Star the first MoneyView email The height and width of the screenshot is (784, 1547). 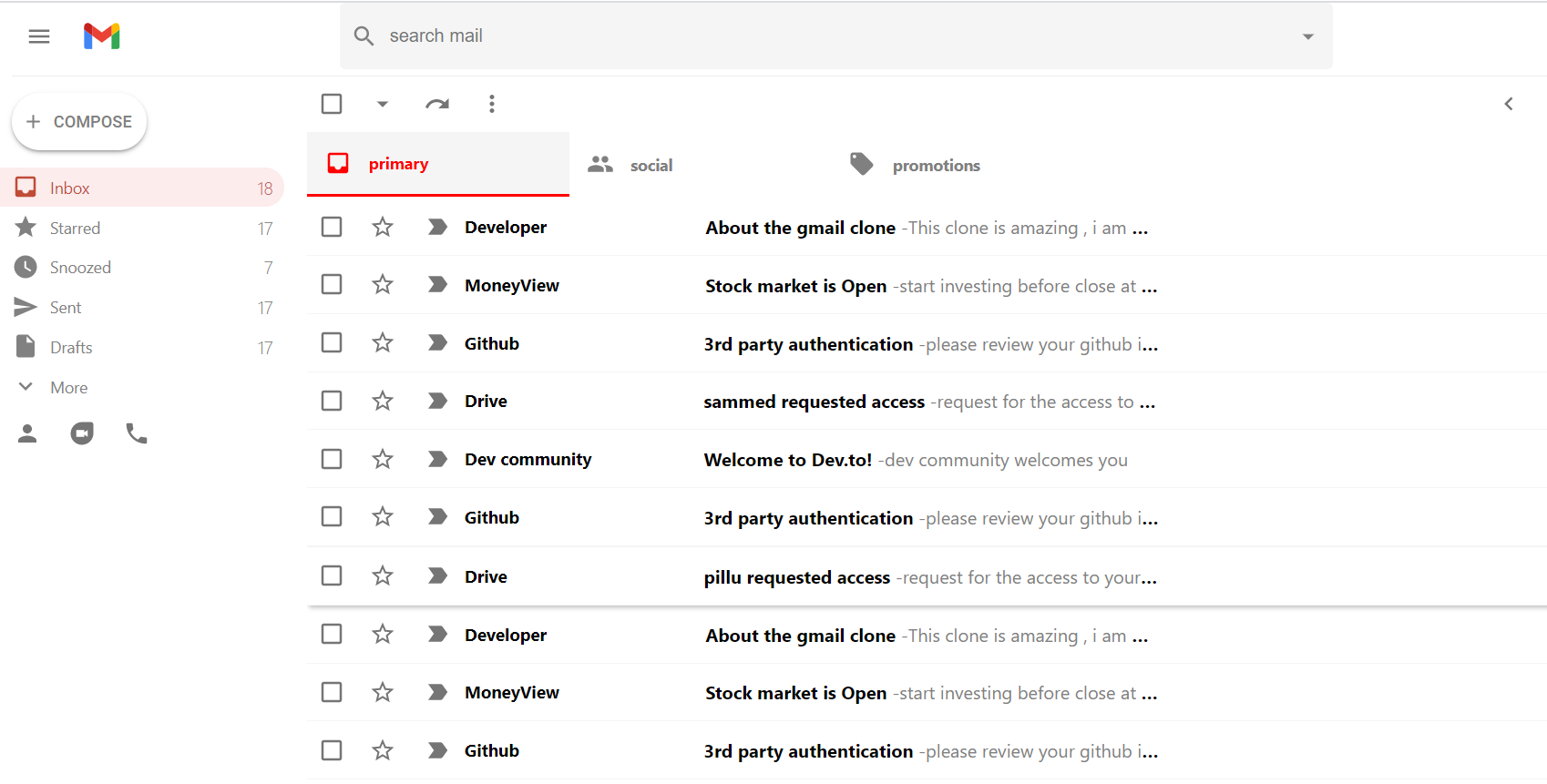click(383, 285)
